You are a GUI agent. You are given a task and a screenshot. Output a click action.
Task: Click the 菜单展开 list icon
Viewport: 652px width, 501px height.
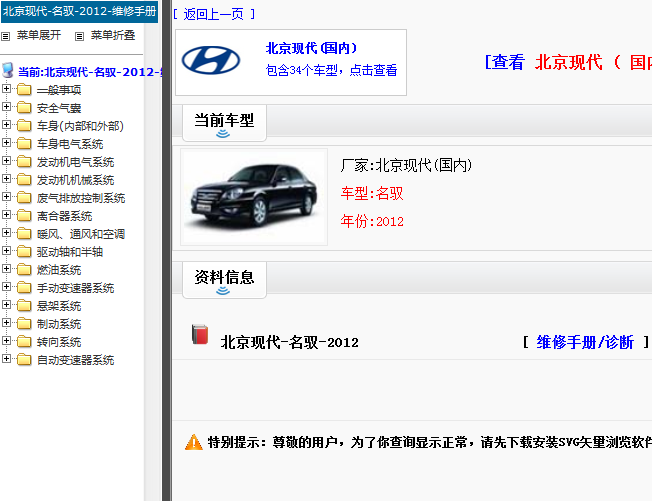tap(5, 37)
